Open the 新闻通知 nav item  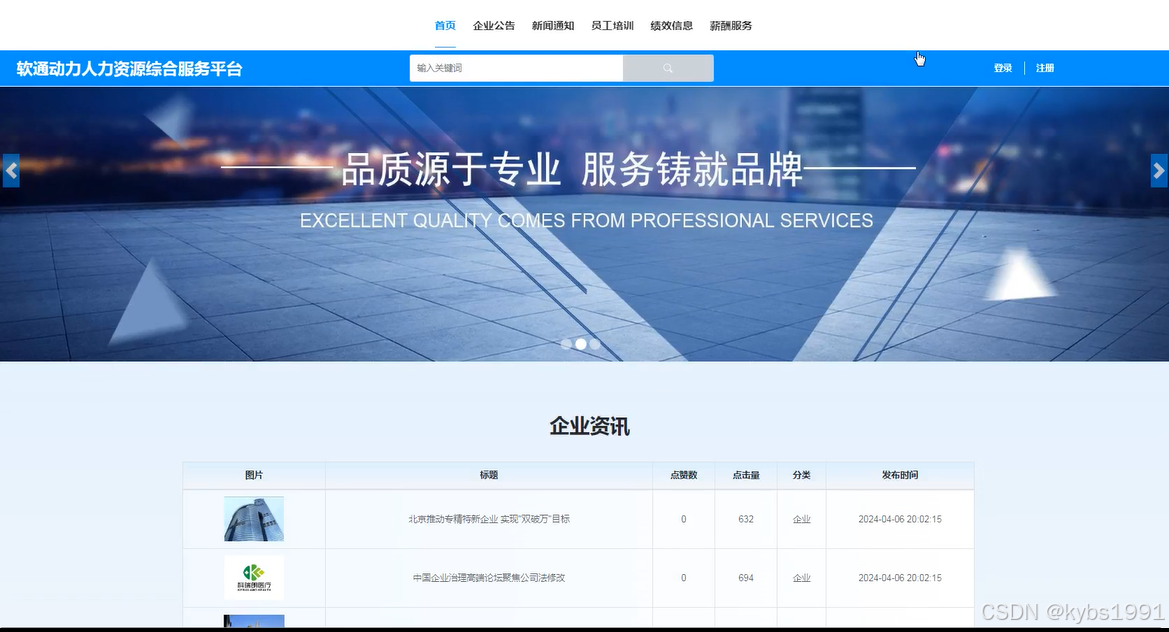pyautogui.click(x=552, y=25)
